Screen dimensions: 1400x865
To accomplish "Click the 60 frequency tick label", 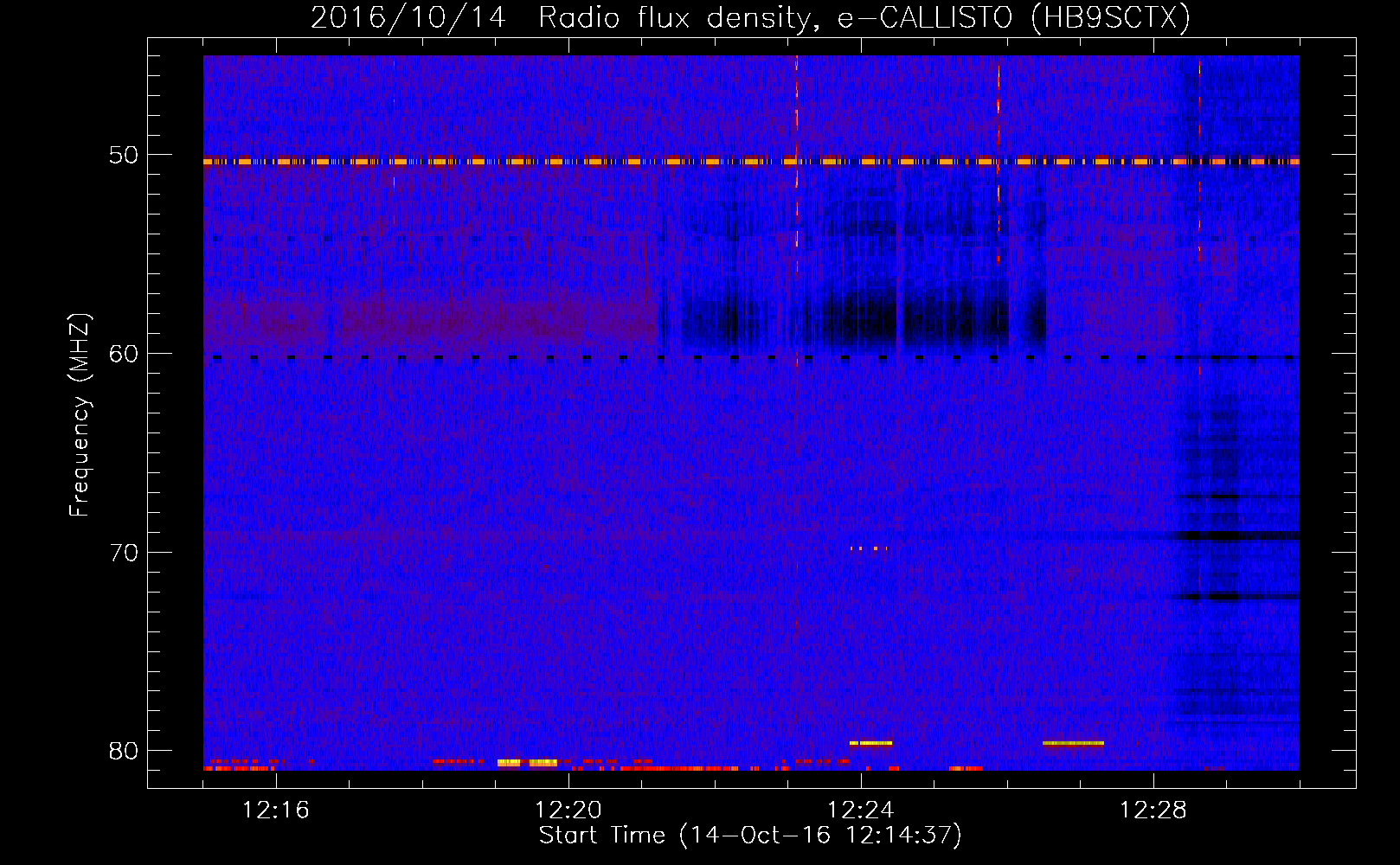I will [x=123, y=354].
